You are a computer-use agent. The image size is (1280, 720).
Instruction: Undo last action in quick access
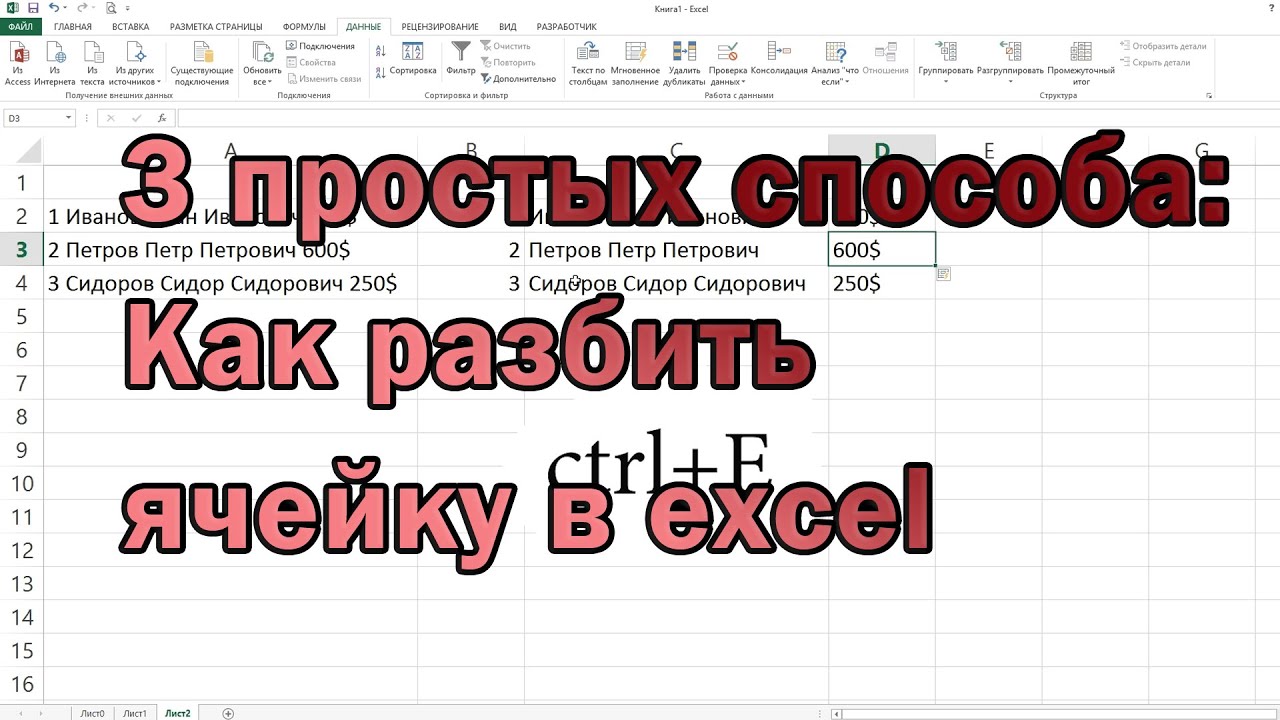click(53, 7)
